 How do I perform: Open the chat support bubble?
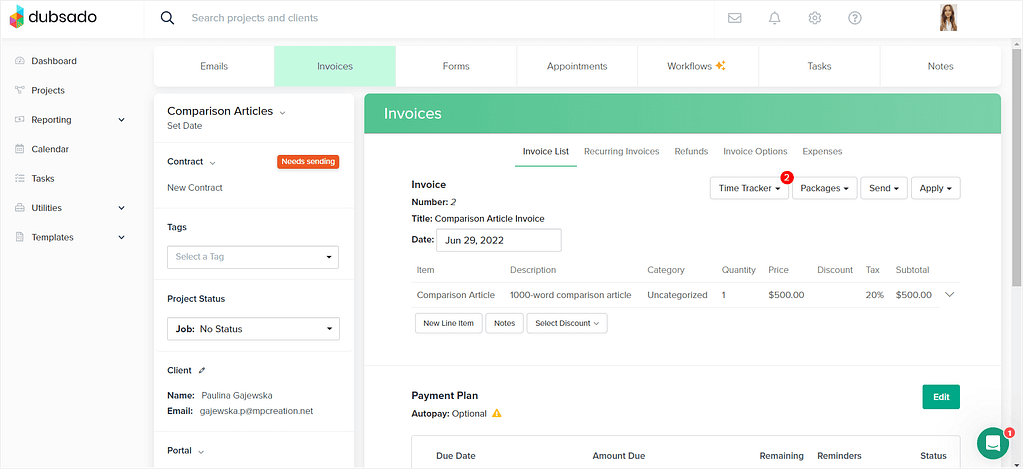993,444
